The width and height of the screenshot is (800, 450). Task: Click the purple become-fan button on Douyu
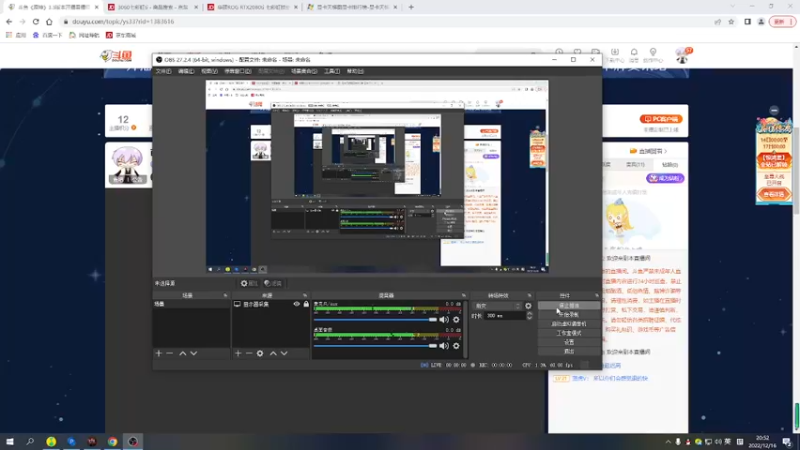click(665, 178)
